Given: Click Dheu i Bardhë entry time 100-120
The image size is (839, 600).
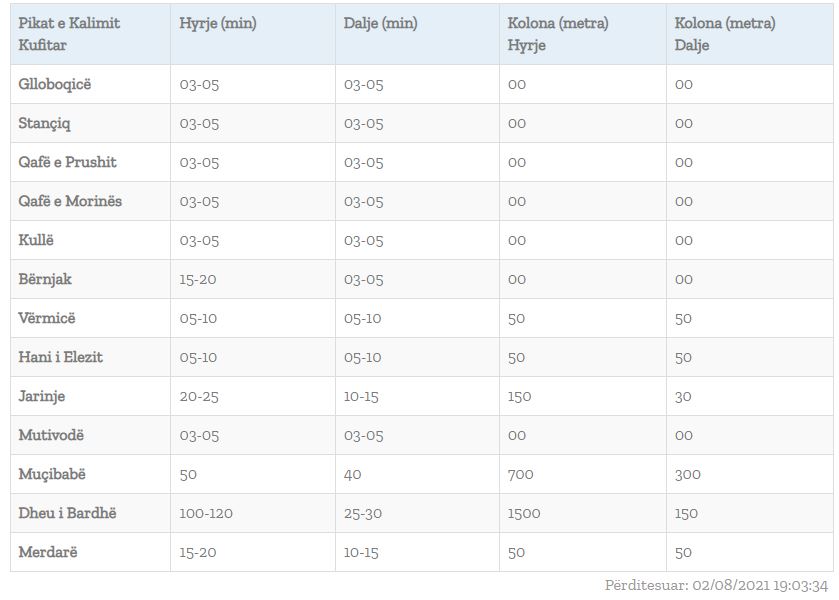Looking at the screenshot, I should pyautogui.click(x=206, y=513).
